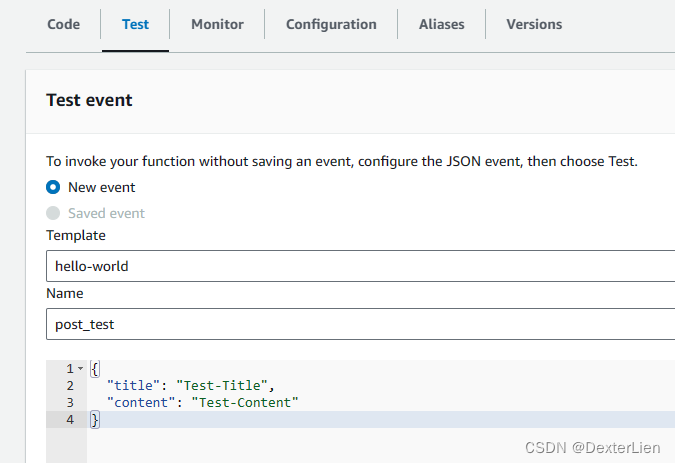Image resolution: width=675 pixels, height=463 pixels.
Task: Click line number 4 in the editor gutter
Action: [69, 420]
